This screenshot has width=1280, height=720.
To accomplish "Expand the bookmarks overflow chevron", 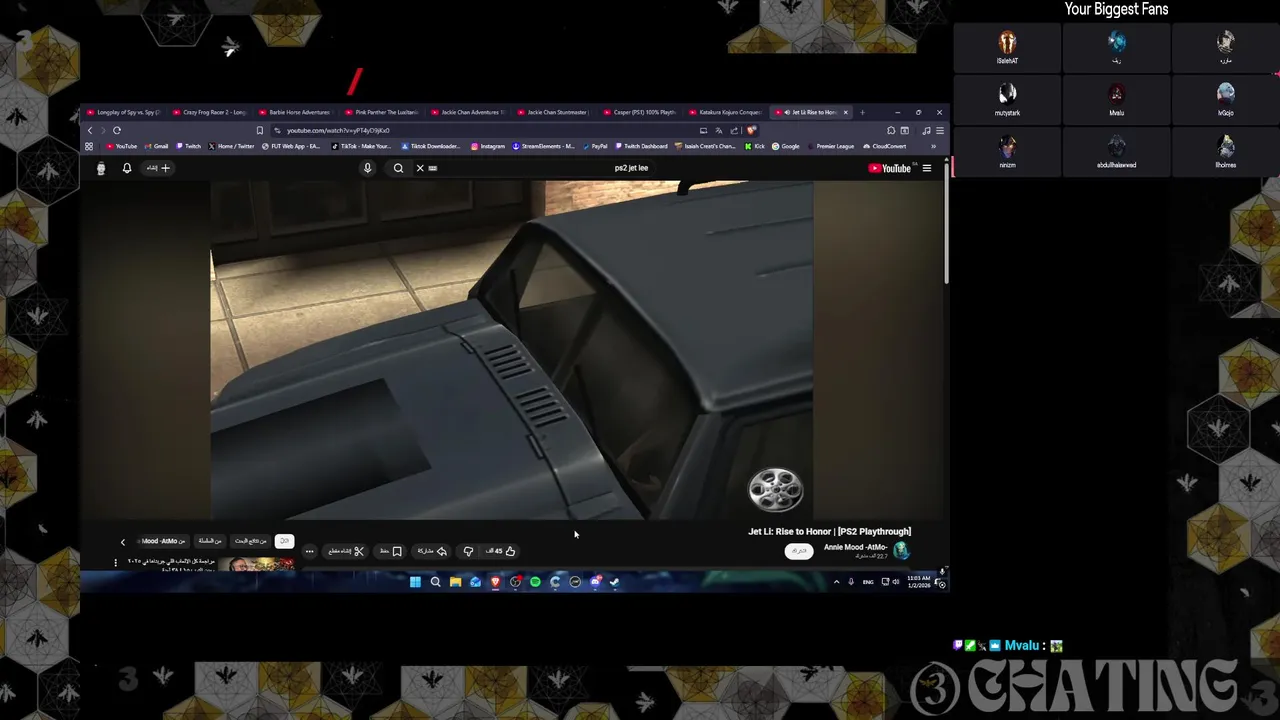I will pyautogui.click(x=933, y=146).
